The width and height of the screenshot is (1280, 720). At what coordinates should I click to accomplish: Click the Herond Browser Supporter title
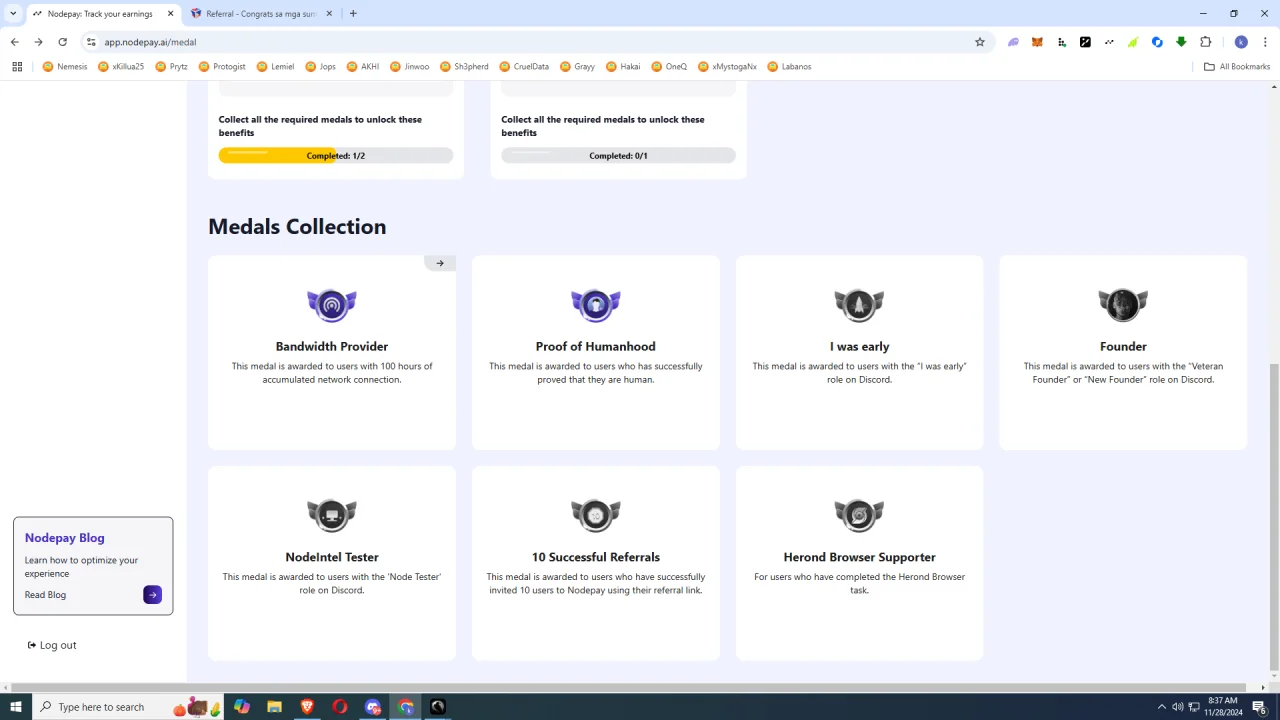(860, 557)
